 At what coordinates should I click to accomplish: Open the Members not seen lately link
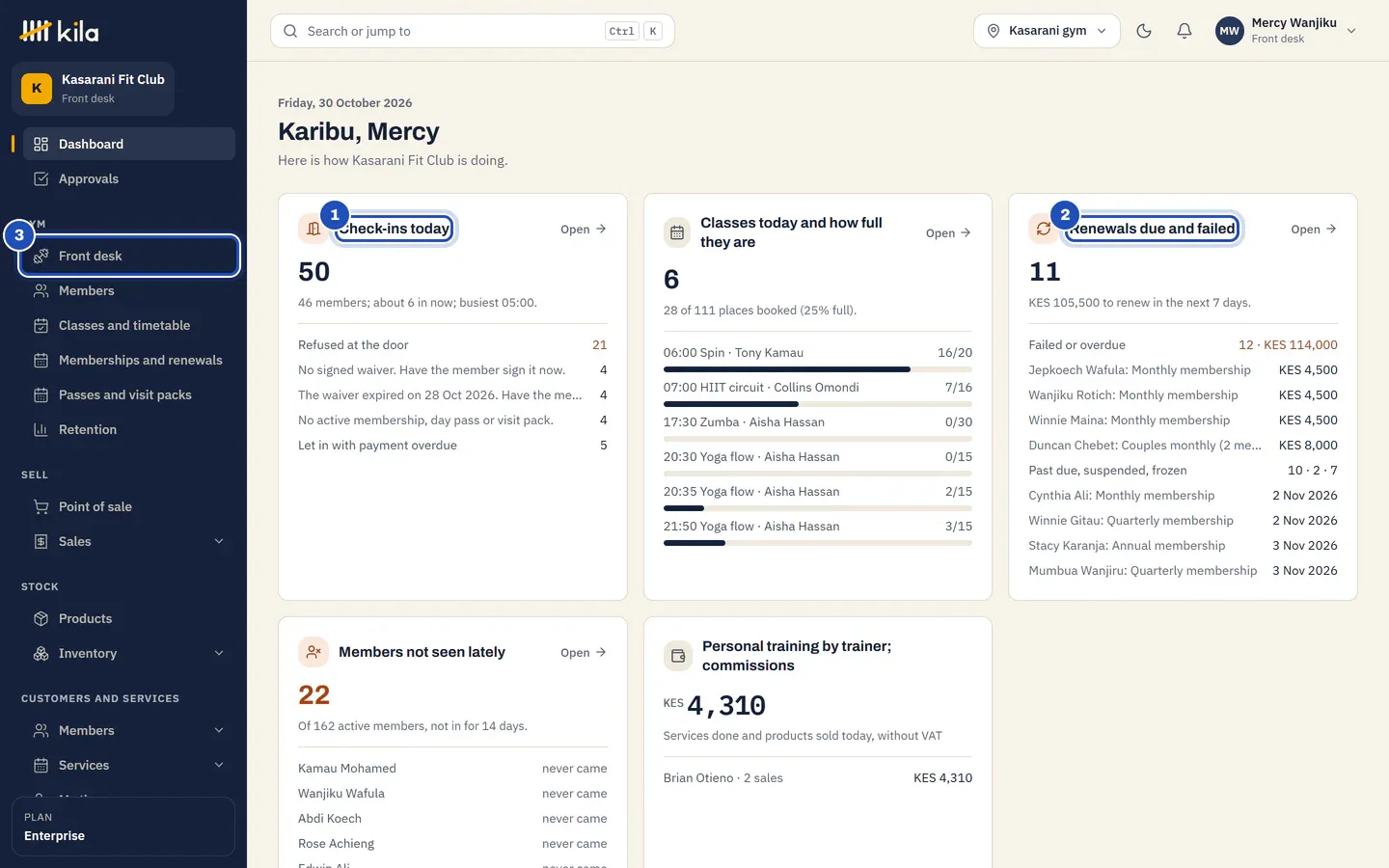coord(584,652)
